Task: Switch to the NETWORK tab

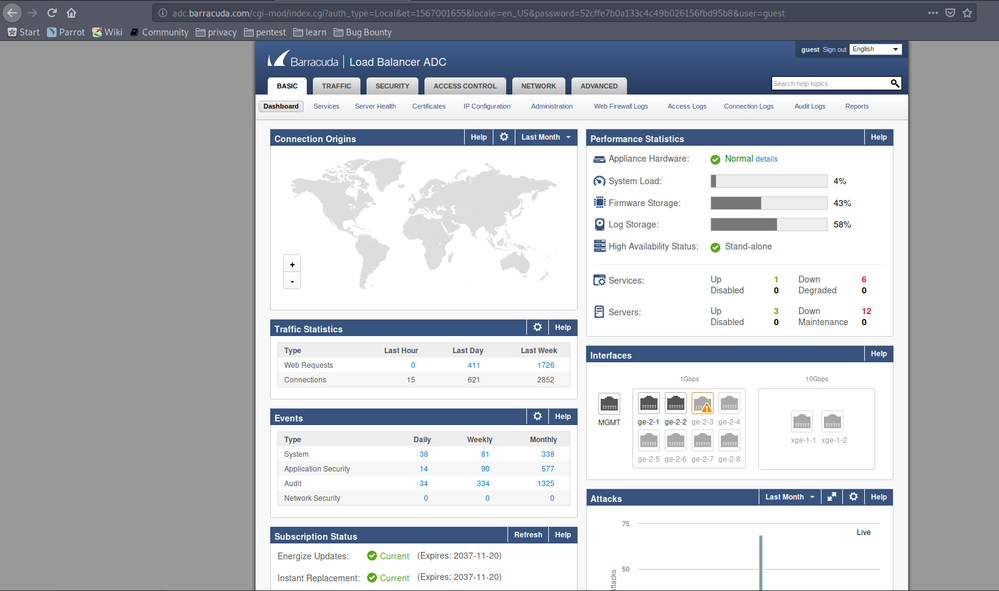Action: [538, 86]
